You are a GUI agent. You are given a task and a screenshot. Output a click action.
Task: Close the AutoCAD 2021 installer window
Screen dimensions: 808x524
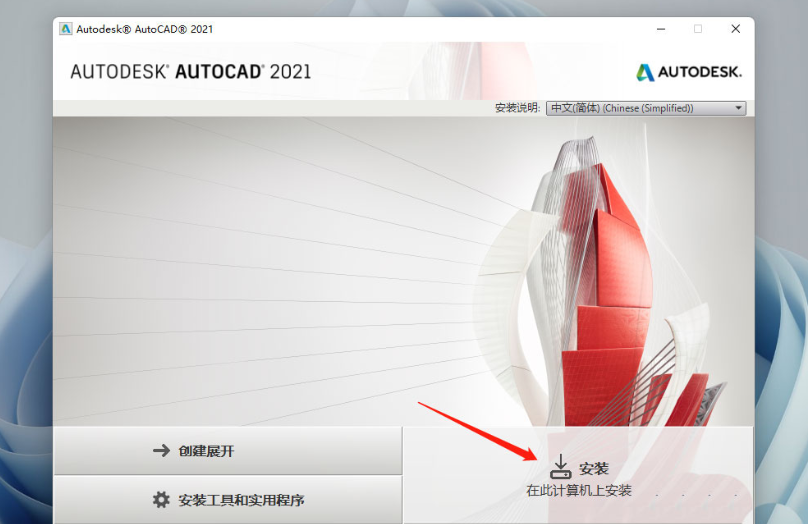tap(736, 29)
